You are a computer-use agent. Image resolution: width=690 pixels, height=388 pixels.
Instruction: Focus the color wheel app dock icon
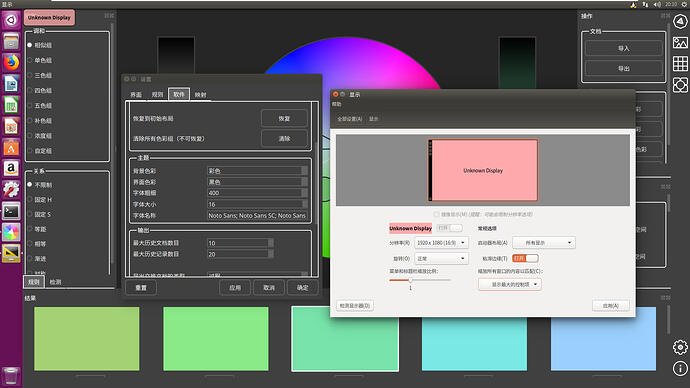pos(11,232)
